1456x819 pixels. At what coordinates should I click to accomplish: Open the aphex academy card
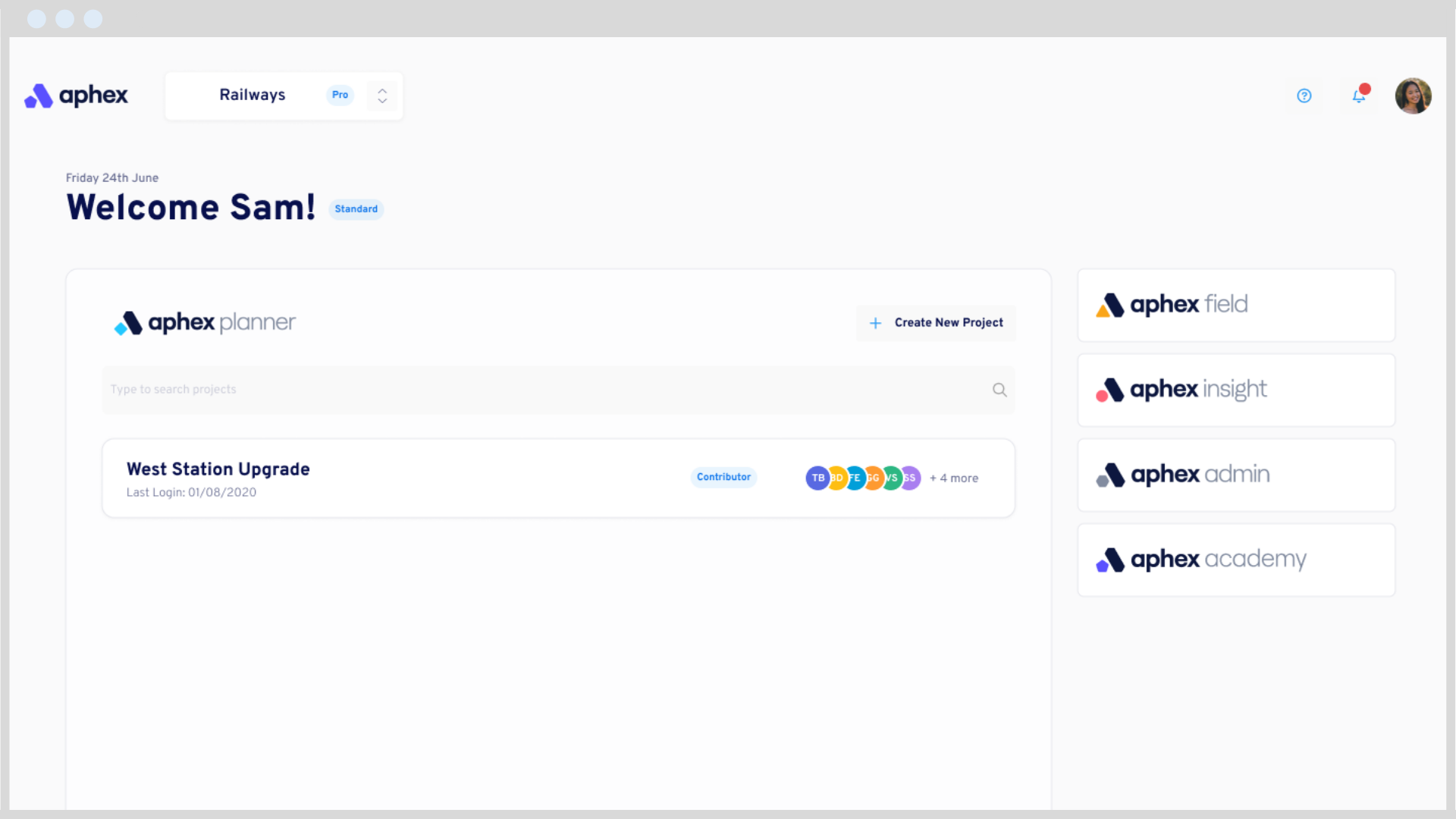pyautogui.click(x=1236, y=560)
